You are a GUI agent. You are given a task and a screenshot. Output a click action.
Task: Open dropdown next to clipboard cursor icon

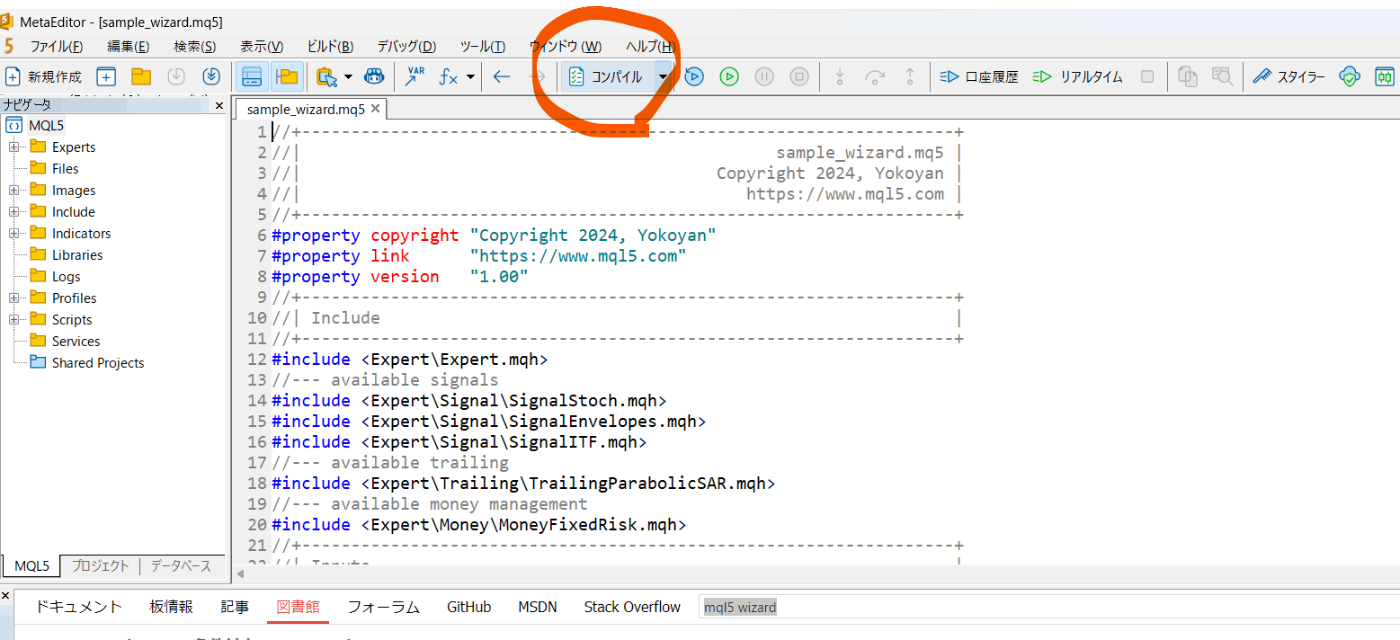pos(348,76)
